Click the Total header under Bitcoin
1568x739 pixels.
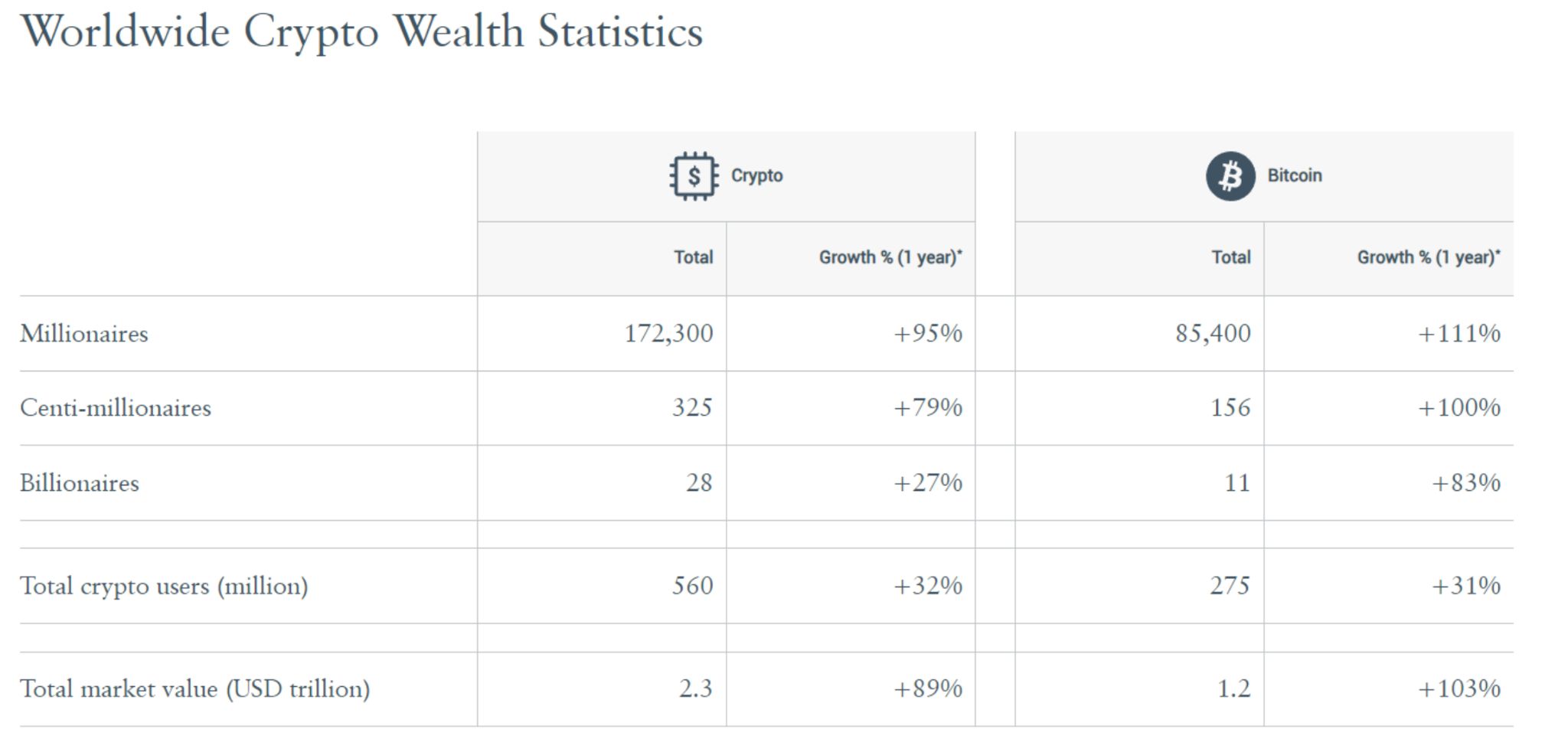(1230, 257)
